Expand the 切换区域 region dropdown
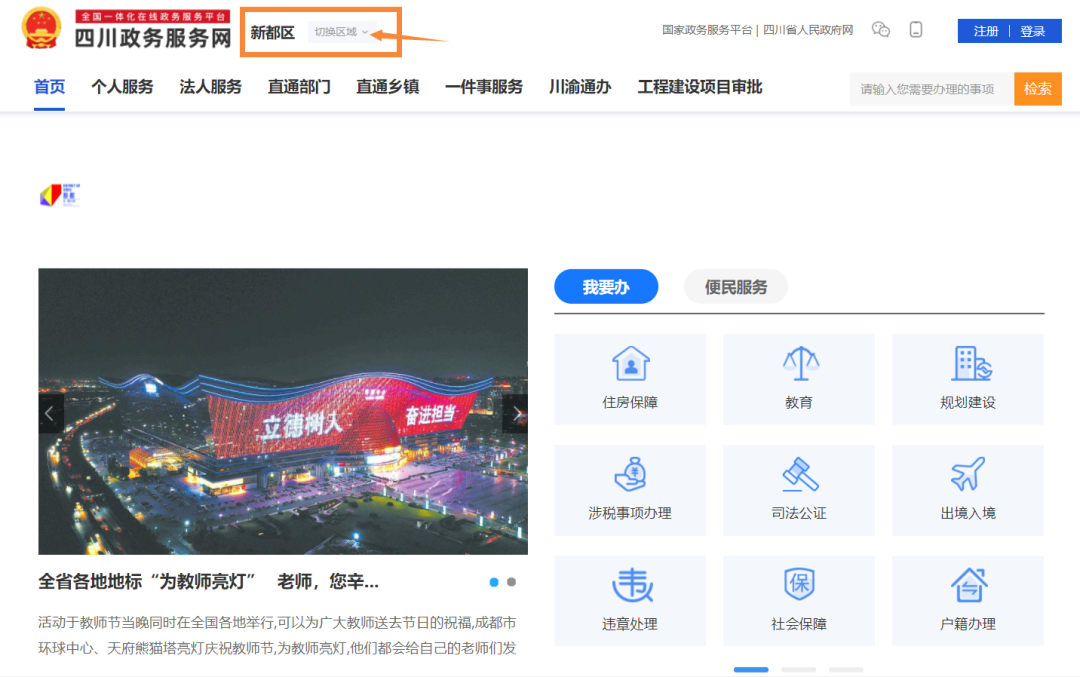Image resolution: width=1080 pixels, height=677 pixels. click(342, 32)
